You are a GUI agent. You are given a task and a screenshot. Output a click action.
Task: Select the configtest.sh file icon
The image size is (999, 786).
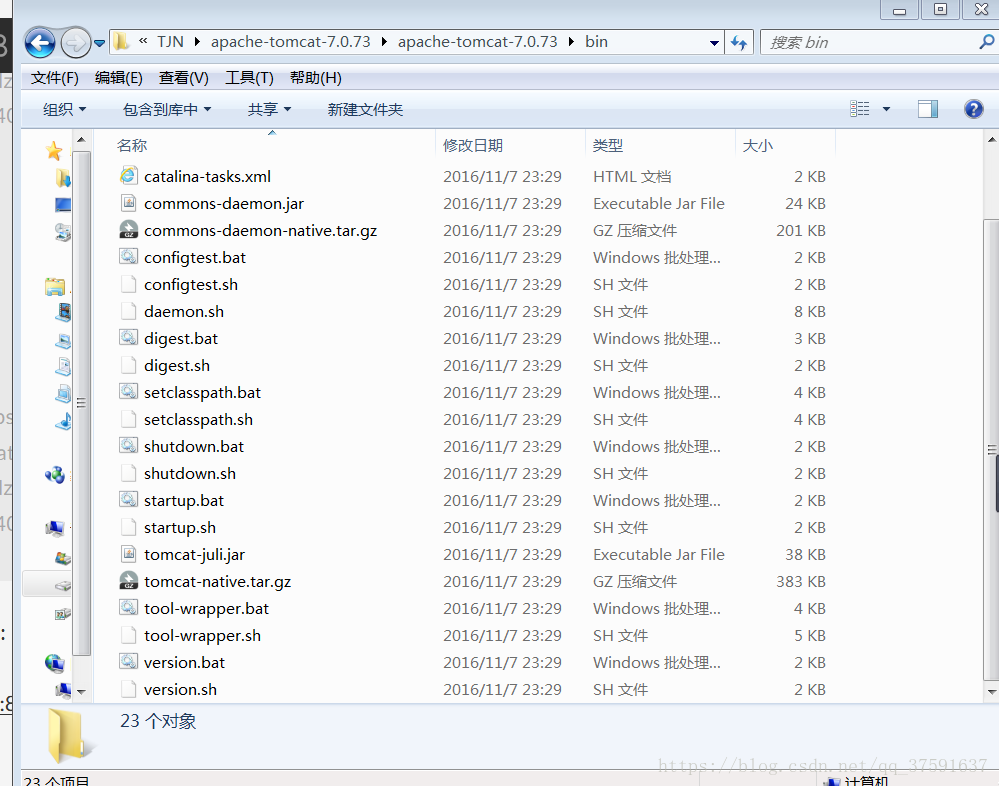[x=129, y=284]
